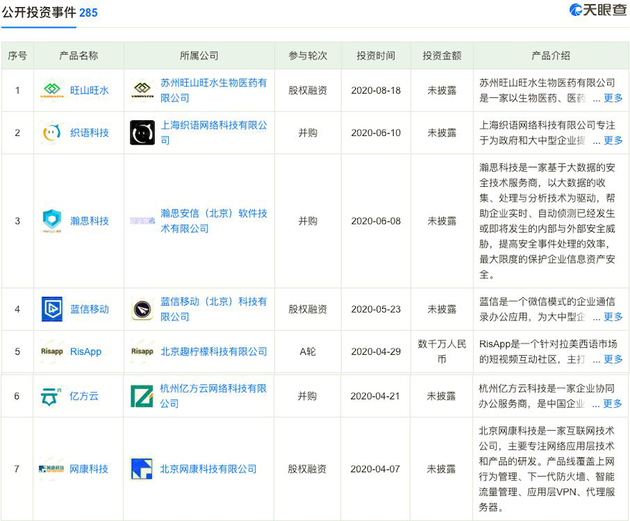This screenshot has width=630, height=521.
Task: Click the 北京趣柠檬科技 company logo
Action: (142, 351)
